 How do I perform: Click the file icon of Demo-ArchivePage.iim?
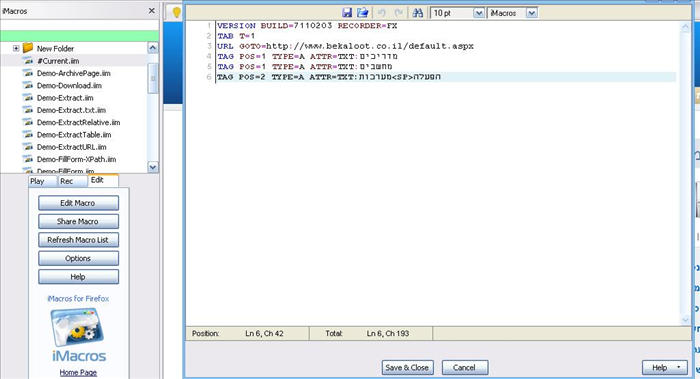pos(28,73)
